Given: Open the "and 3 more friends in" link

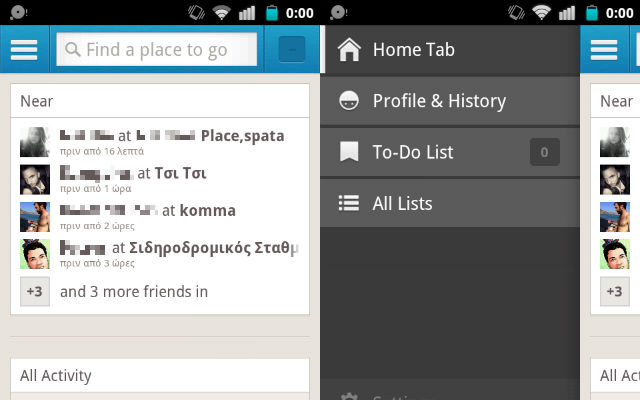Looking at the screenshot, I should pos(134,292).
